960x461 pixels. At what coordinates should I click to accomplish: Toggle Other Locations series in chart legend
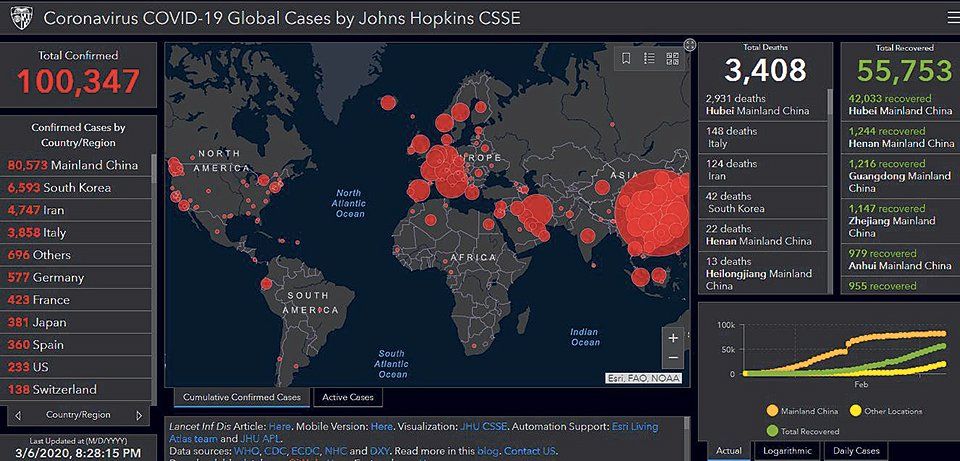tap(885, 411)
